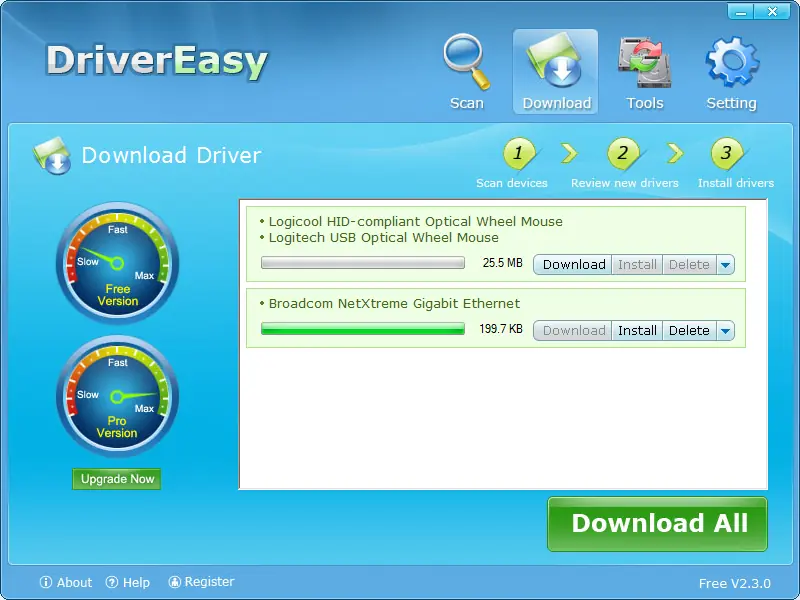Open the Download tab icon

click(x=555, y=61)
